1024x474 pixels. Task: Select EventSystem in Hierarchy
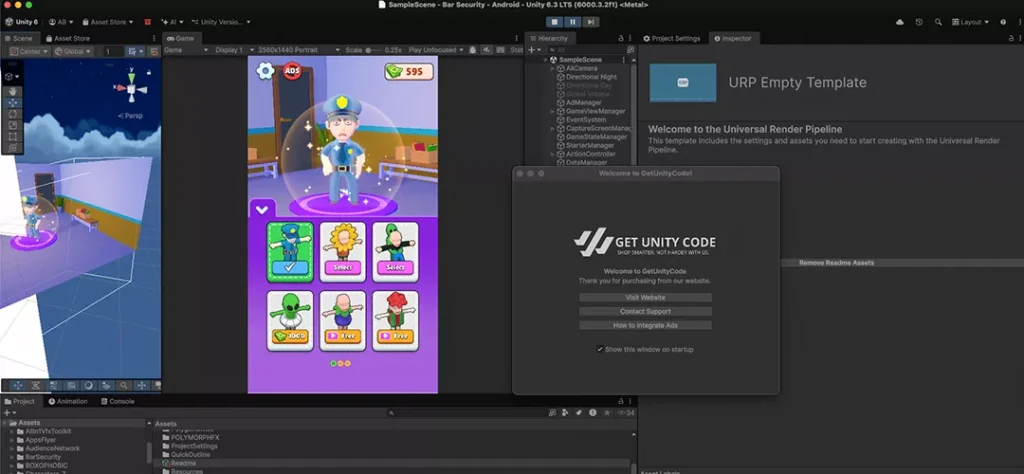click(x=586, y=120)
